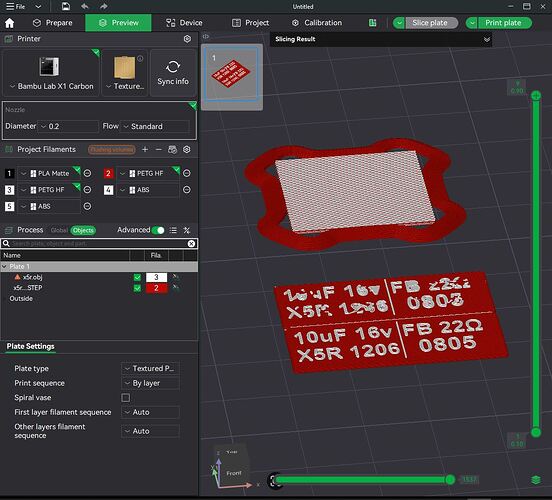The width and height of the screenshot is (552, 500).
Task: Expand the Slicing Result panel chevron
Action: tap(487, 39)
